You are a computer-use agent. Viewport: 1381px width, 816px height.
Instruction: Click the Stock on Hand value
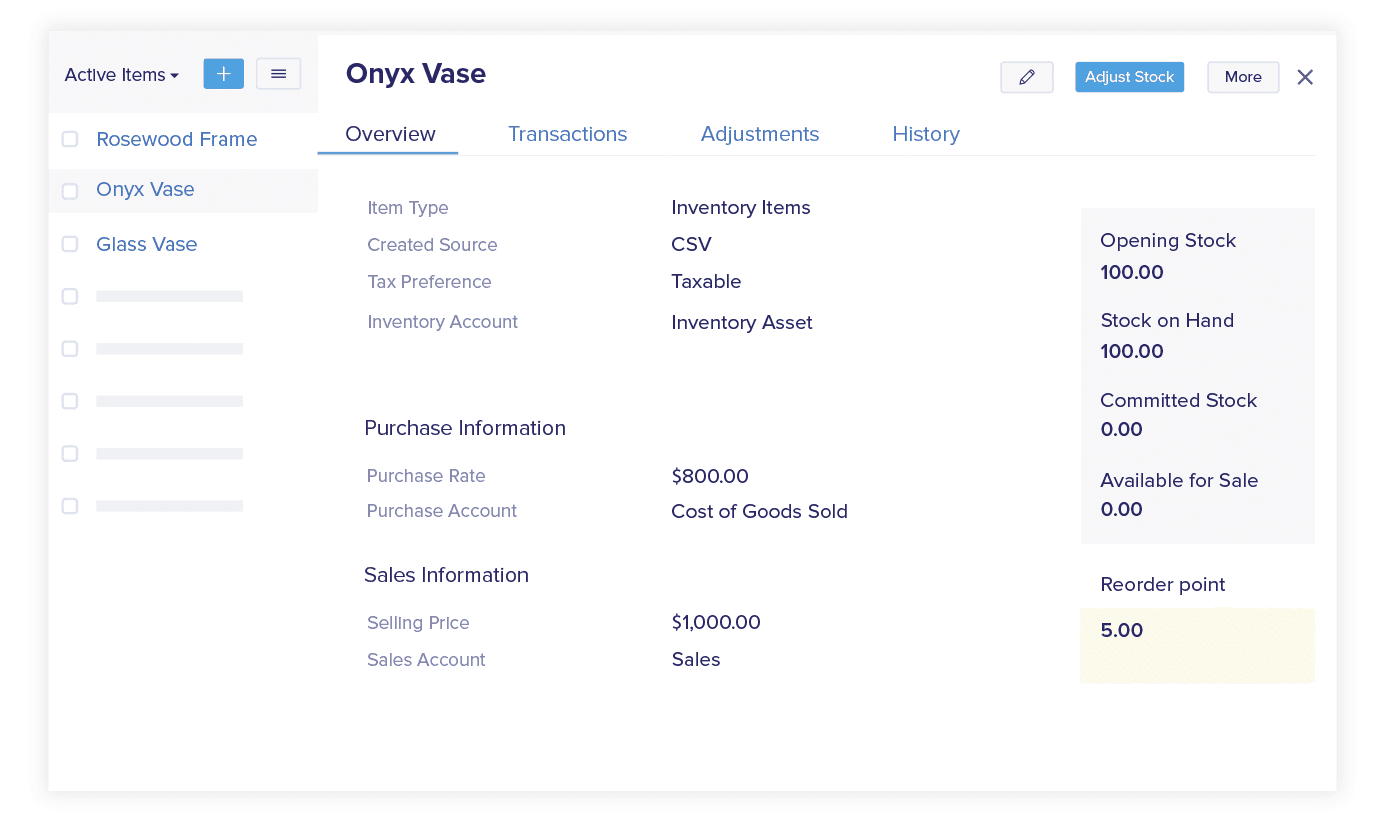tap(1131, 351)
